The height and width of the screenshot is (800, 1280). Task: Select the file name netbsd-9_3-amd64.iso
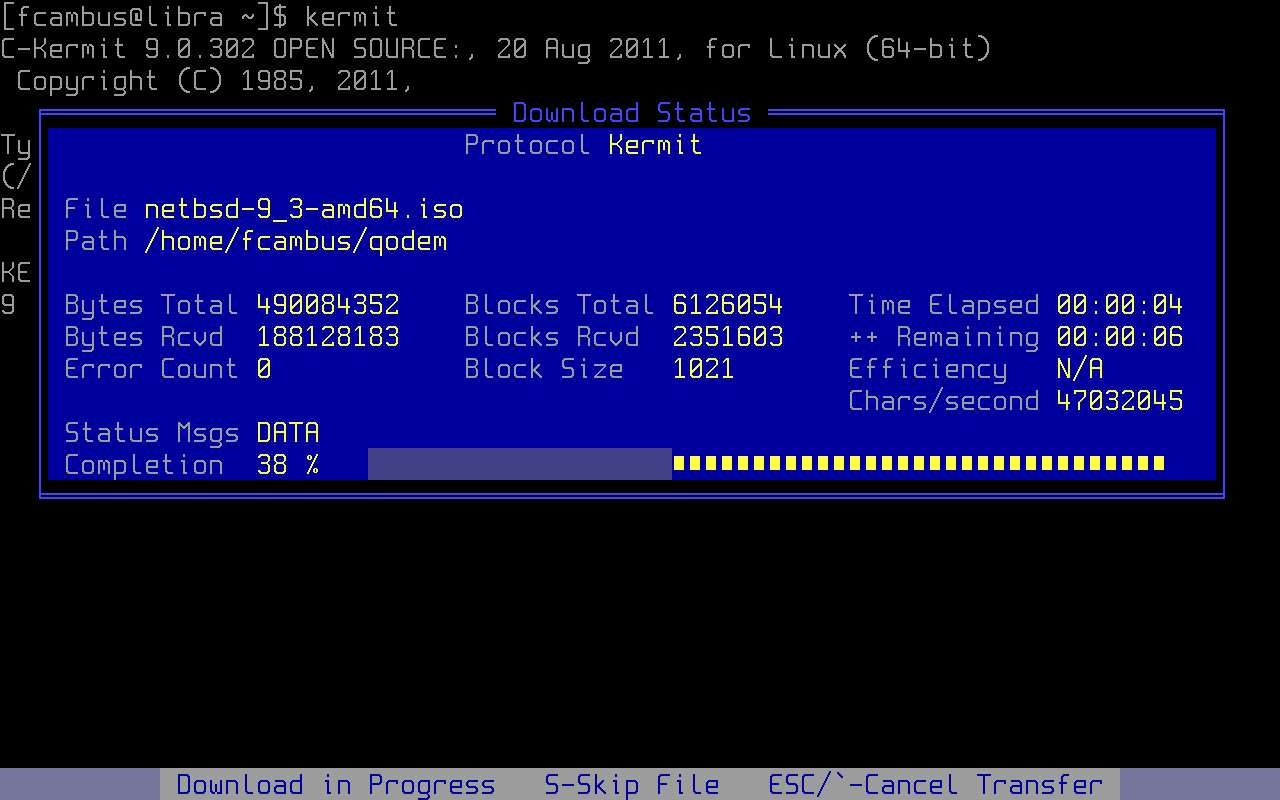(304, 209)
